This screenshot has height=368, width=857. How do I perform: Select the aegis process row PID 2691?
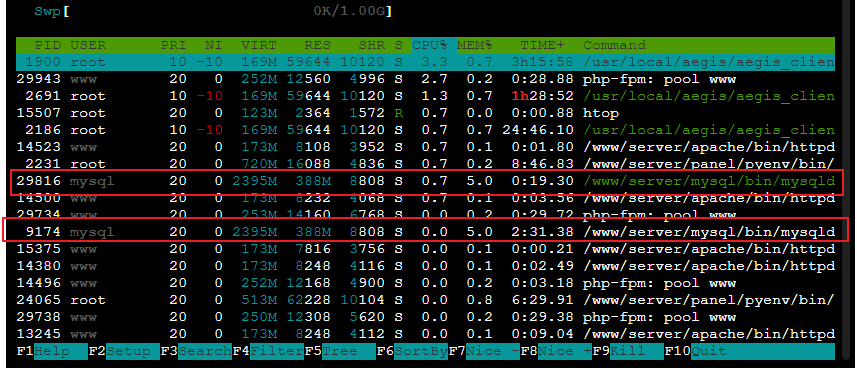425,96
